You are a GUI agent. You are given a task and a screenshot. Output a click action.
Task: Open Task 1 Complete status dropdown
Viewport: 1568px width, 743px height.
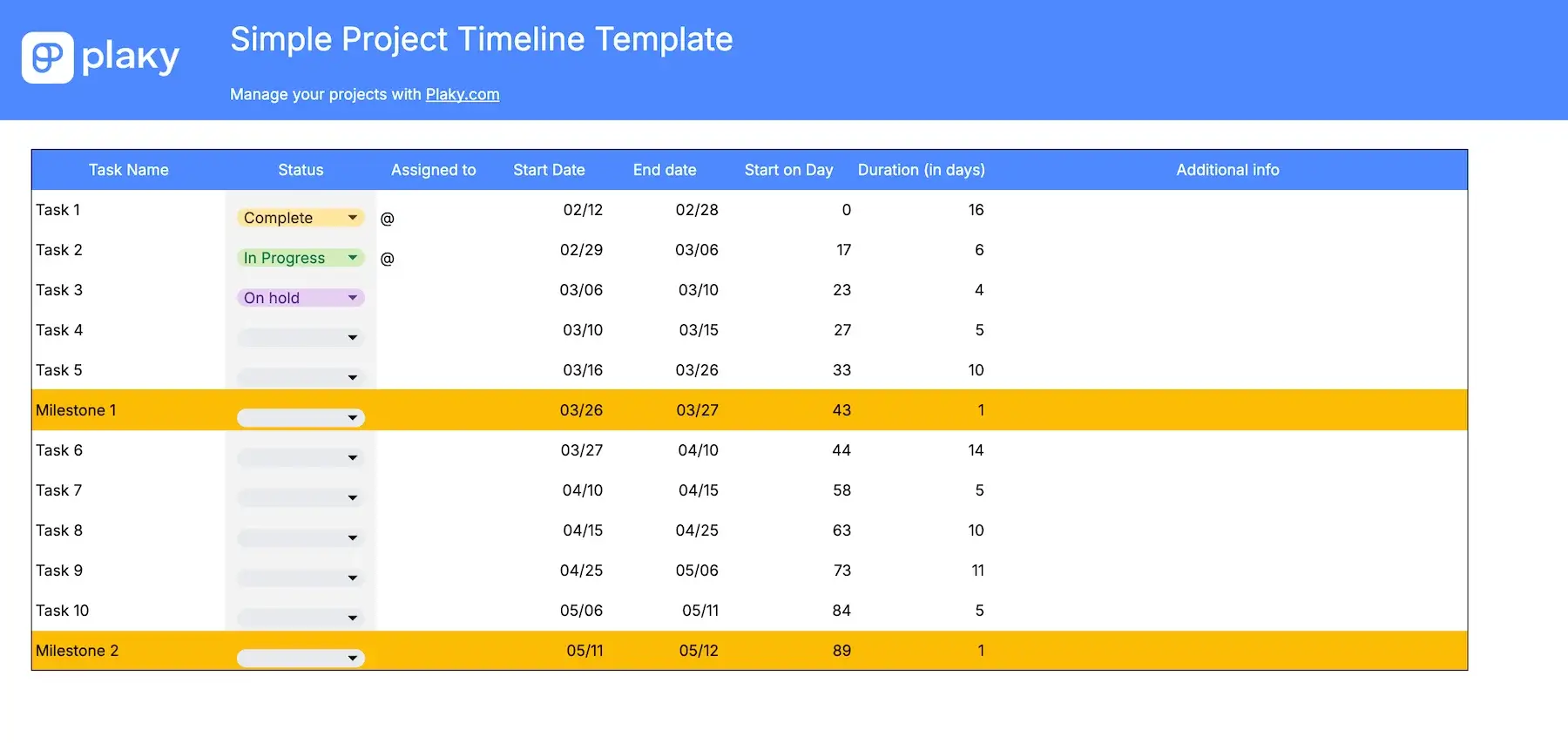(301, 218)
